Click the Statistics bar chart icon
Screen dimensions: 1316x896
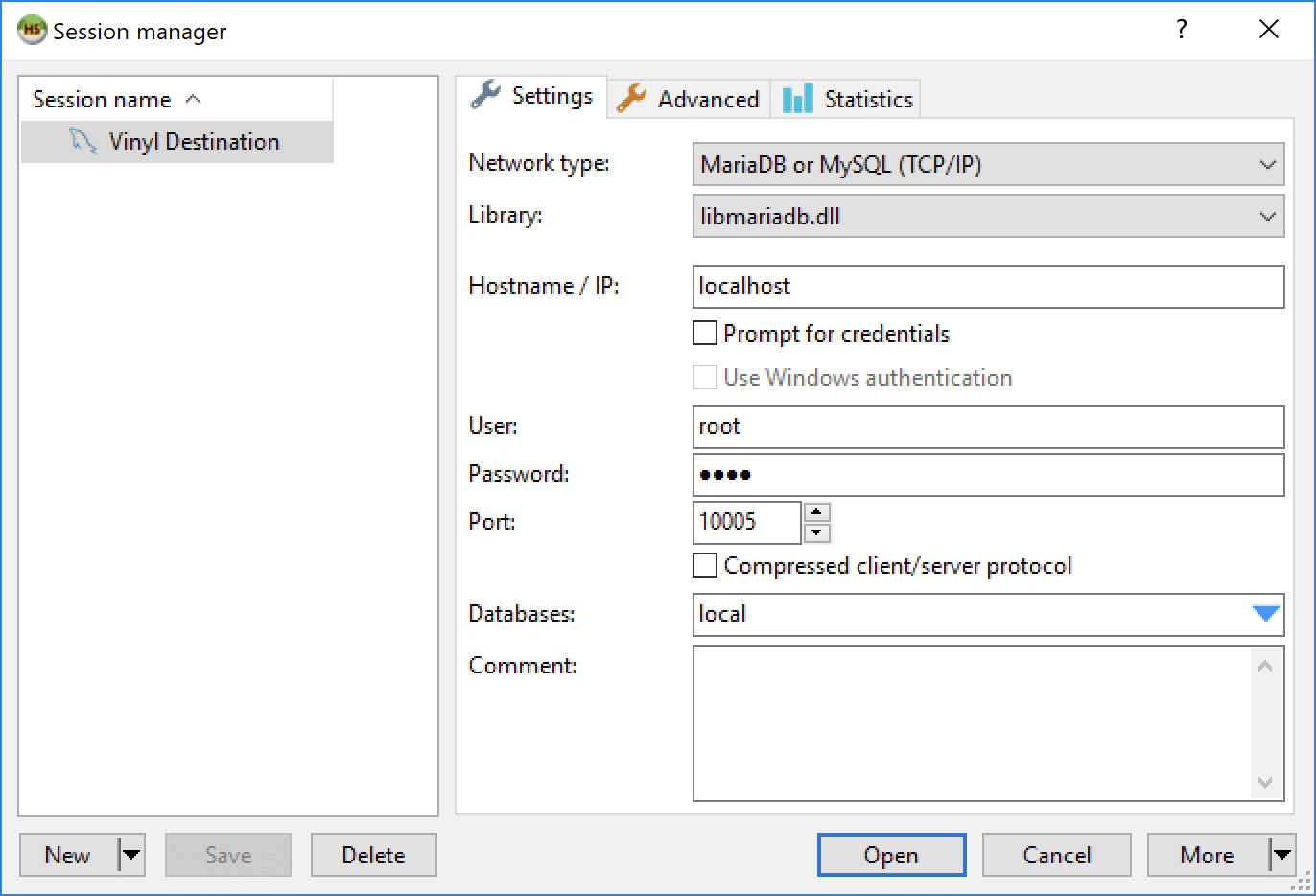click(797, 98)
